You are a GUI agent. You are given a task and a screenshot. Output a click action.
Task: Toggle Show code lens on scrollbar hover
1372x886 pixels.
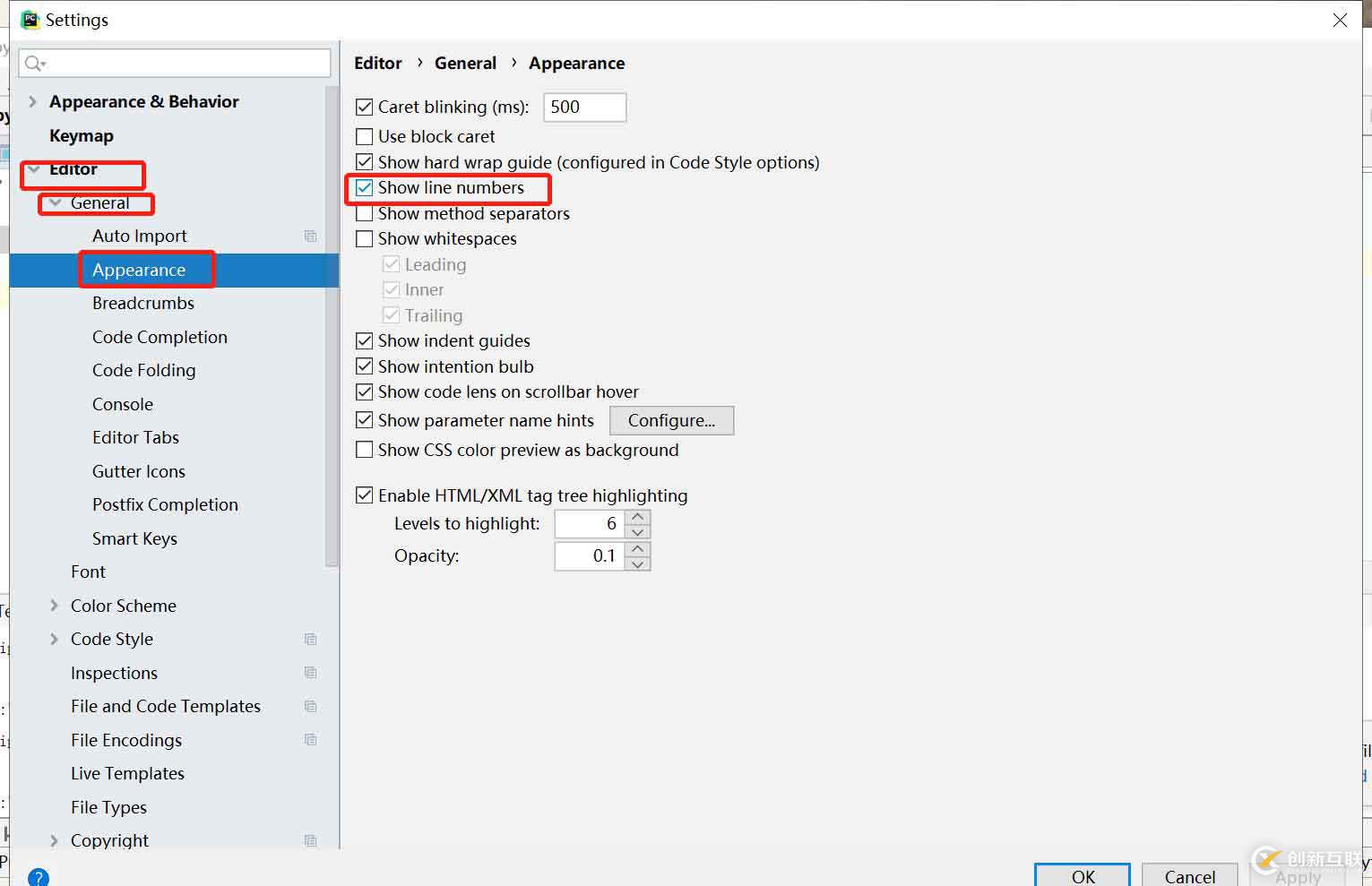click(364, 392)
